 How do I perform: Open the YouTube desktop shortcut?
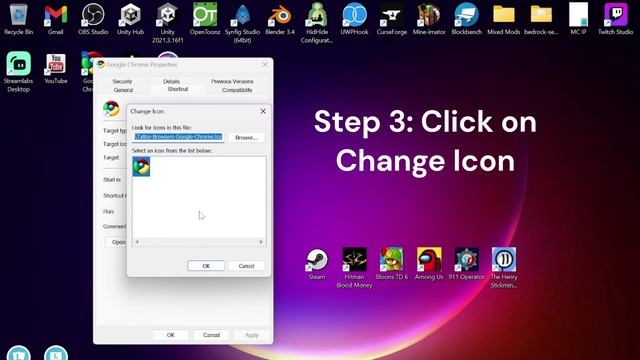pyautogui.click(x=56, y=68)
